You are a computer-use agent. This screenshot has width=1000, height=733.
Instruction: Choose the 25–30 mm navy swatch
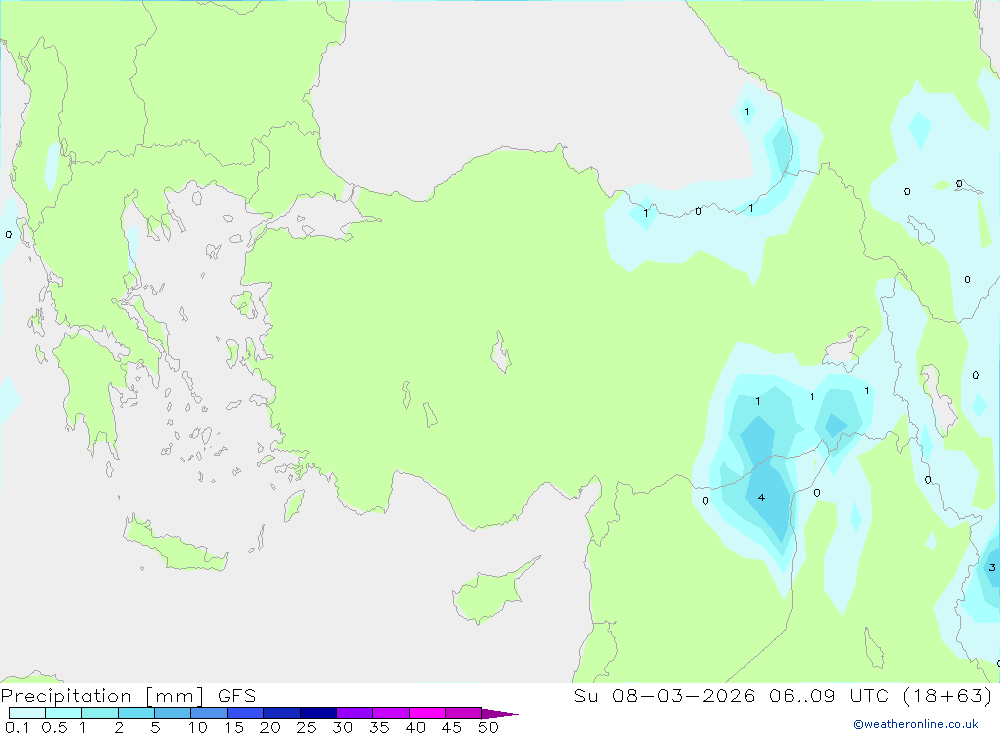(x=318, y=713)
